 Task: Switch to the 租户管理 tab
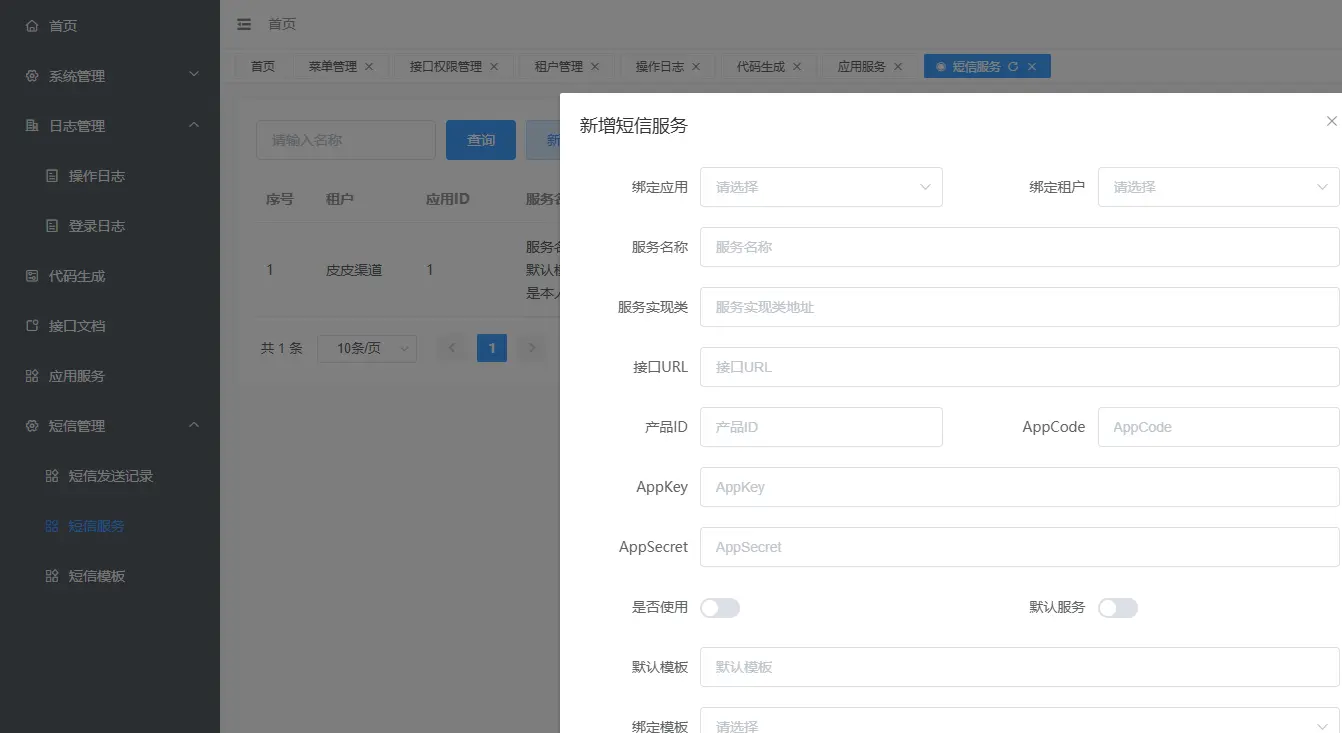[x=558, y=66]
